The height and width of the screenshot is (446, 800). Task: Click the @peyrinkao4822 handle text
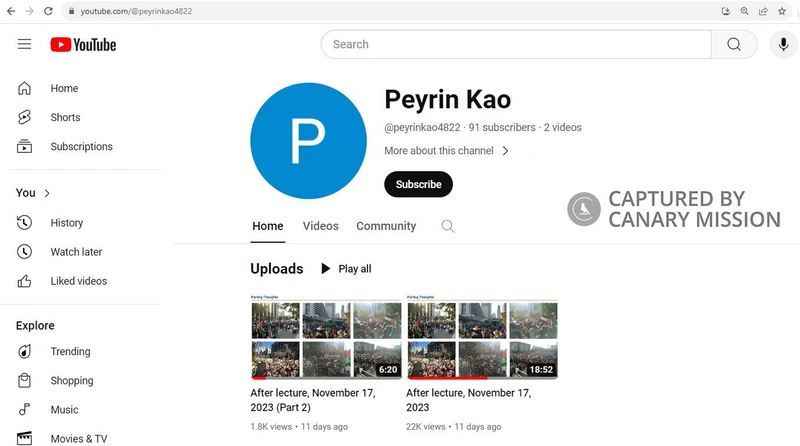(422, 128)
